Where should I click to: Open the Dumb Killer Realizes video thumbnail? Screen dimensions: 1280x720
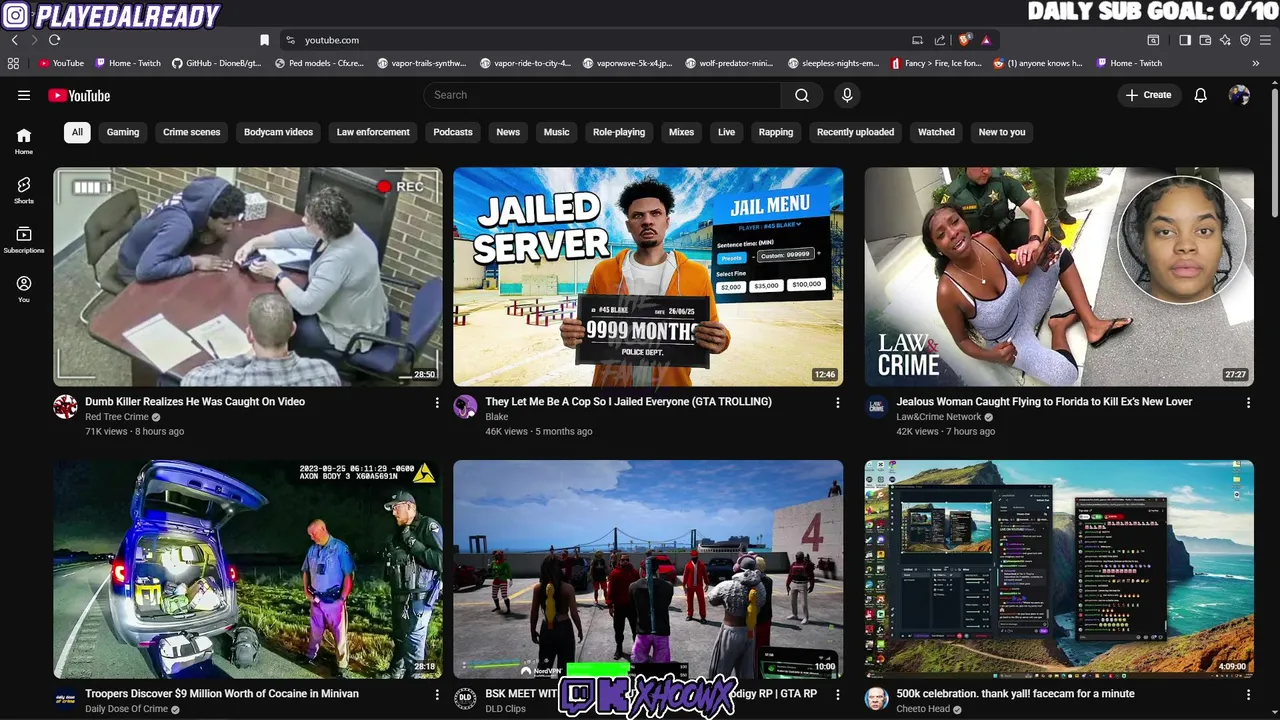pyautogui.click(x=248, y=277)
